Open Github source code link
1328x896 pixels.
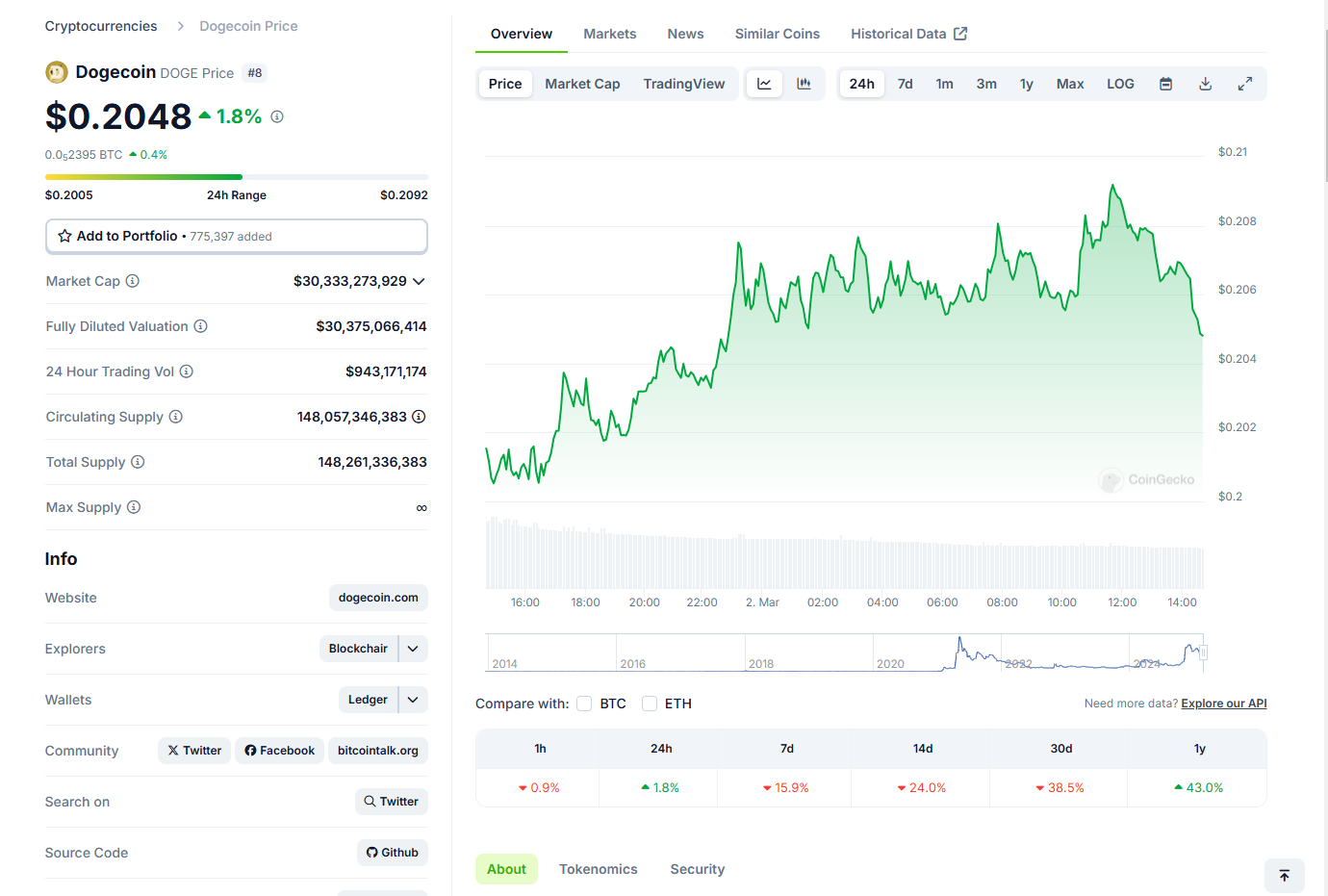point(393,853)
